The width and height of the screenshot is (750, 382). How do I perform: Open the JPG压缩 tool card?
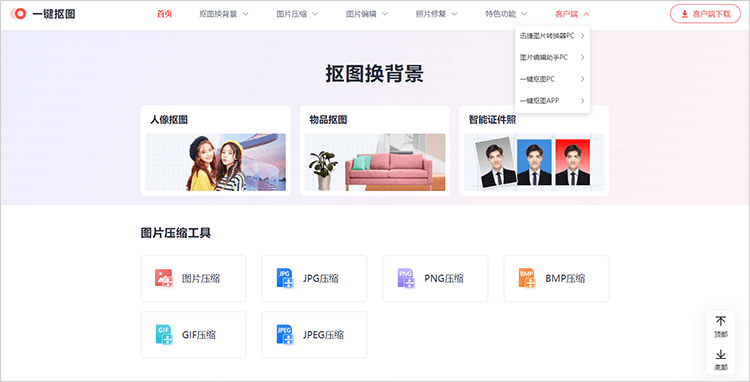point(314,278)
